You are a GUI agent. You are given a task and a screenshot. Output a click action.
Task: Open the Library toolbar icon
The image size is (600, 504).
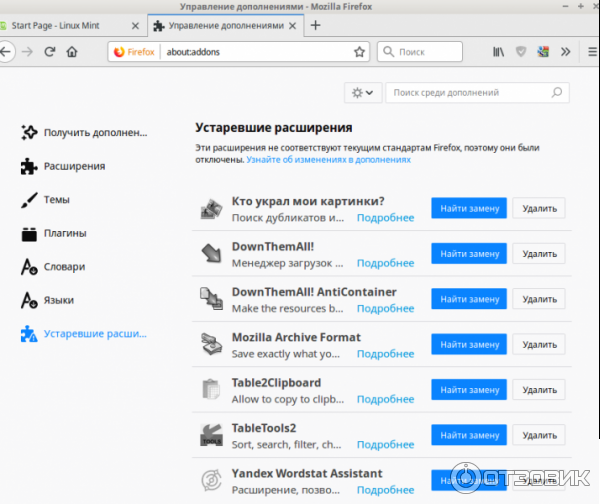tap(497, 51)
